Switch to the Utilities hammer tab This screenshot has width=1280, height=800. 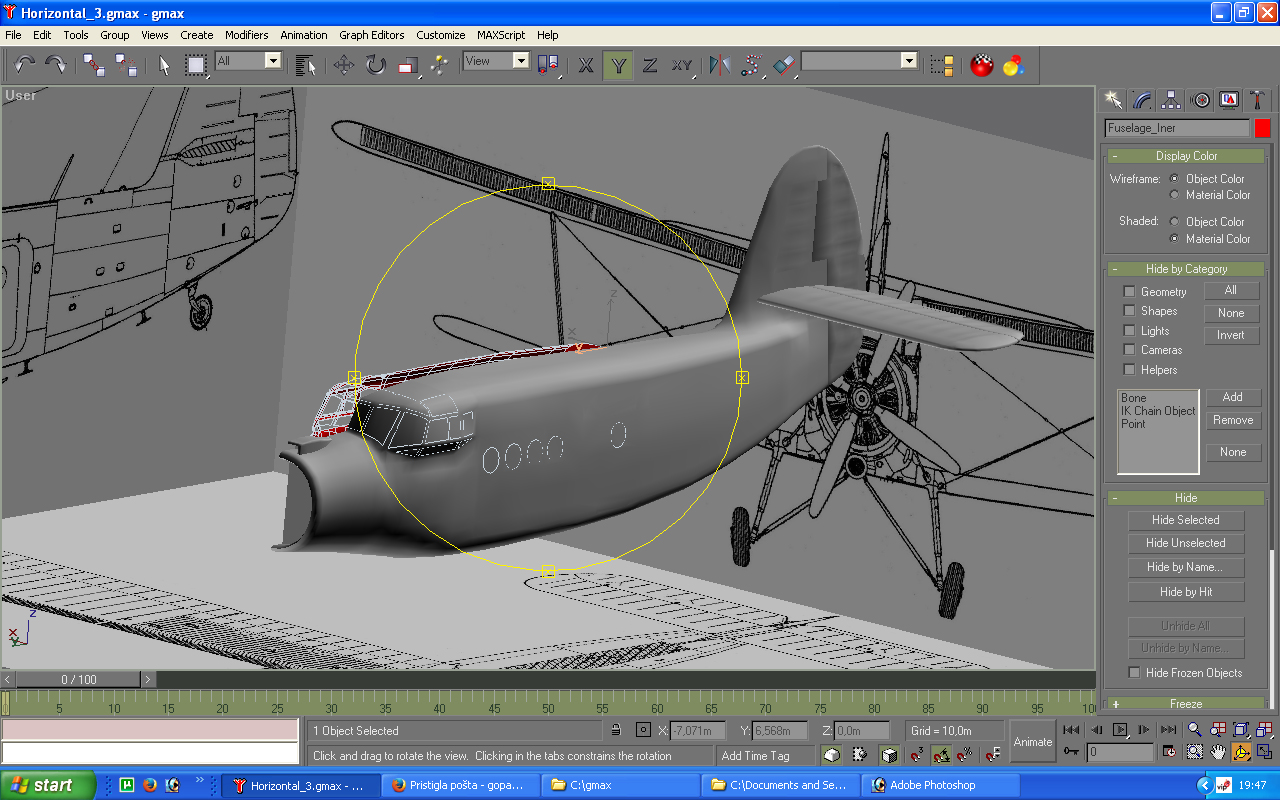1258,100
